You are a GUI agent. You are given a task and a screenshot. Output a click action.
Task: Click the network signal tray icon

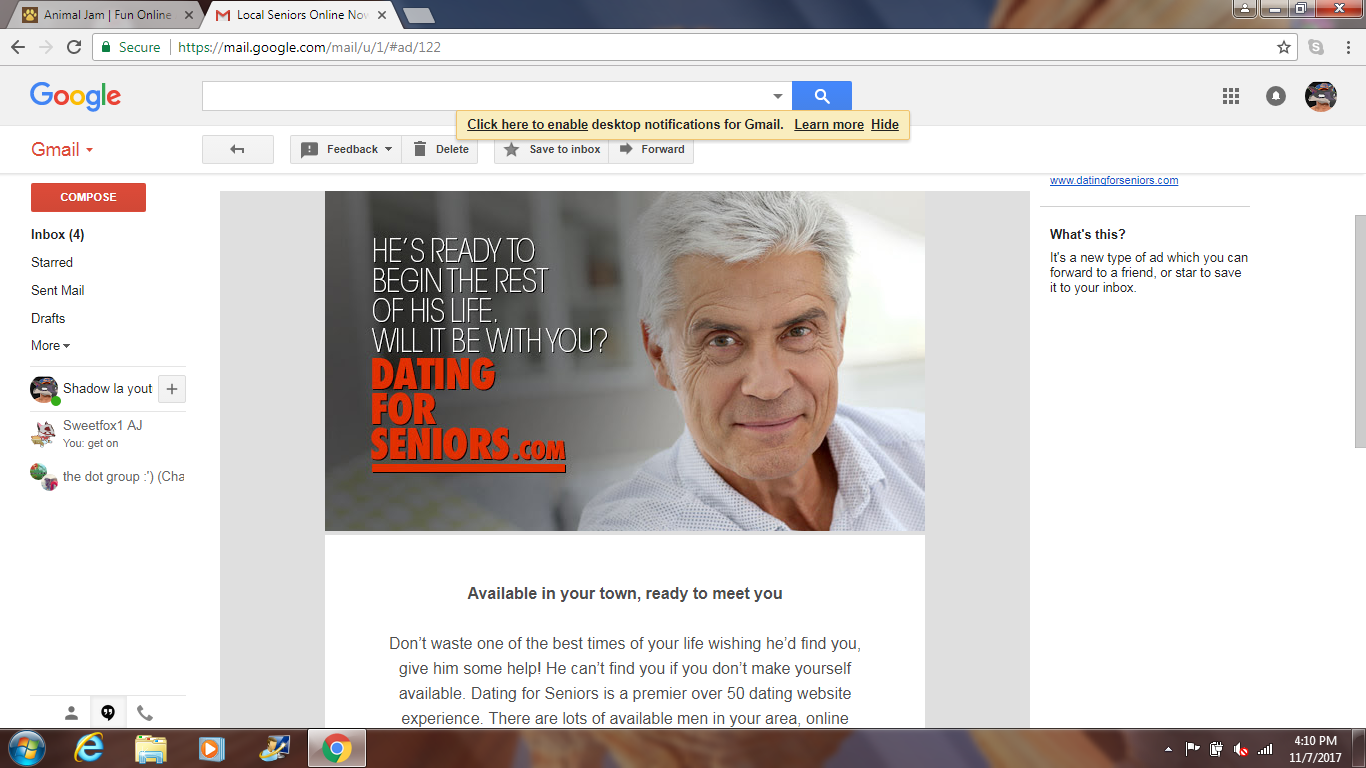1265,749
